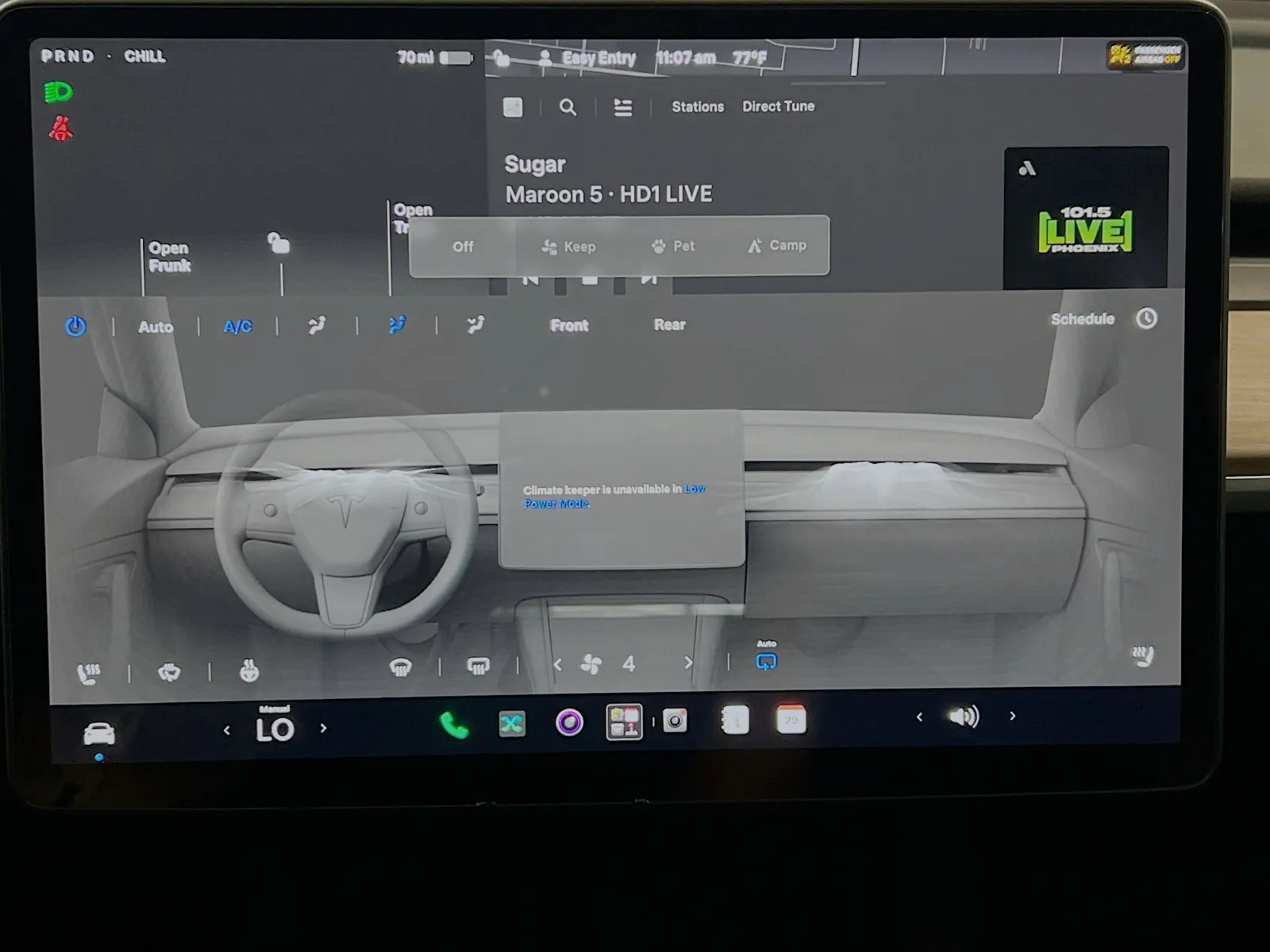Click the fan speed icon

pyautogui.click(x=591, y=664)
